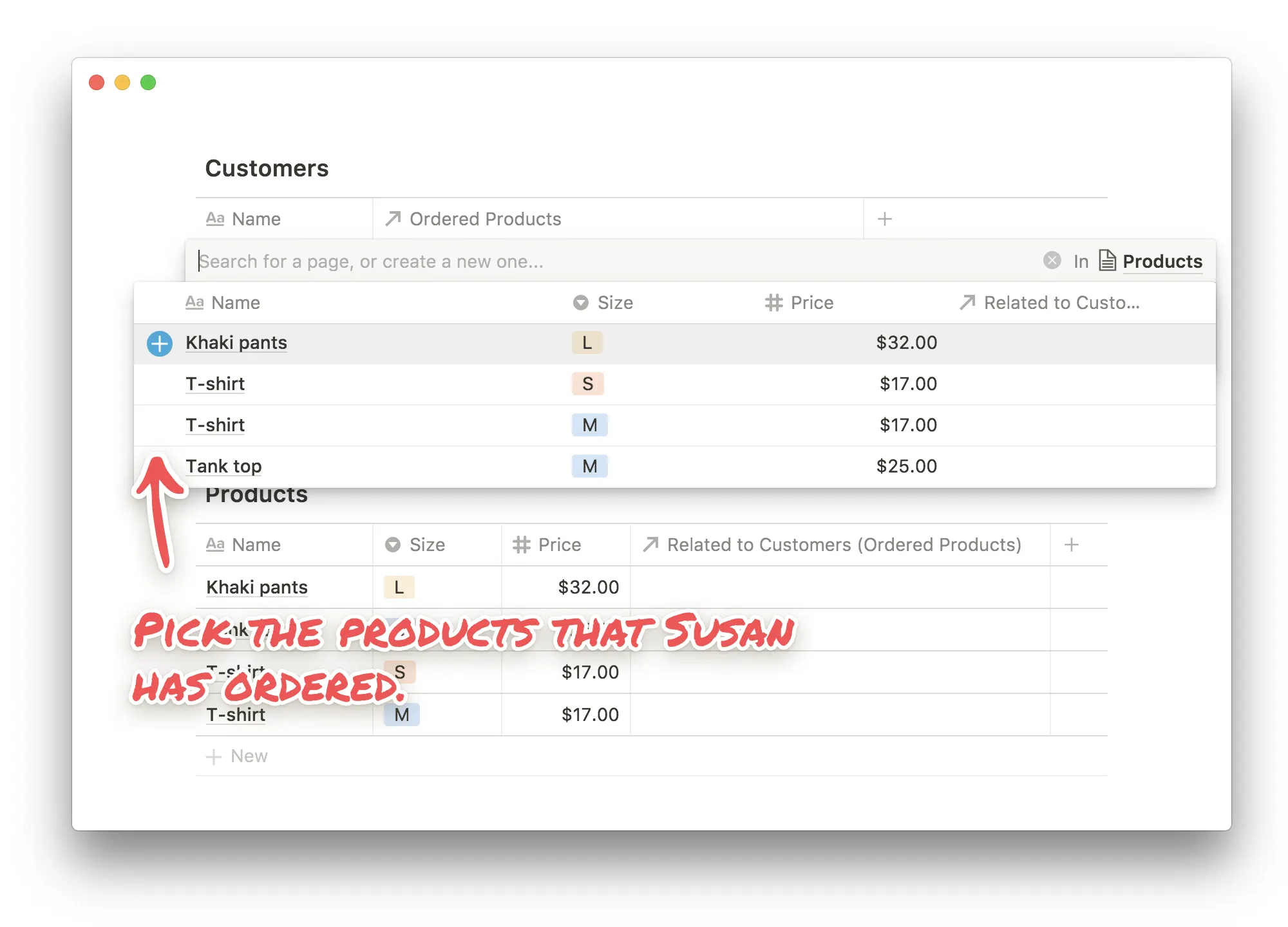
Task: Click the green macOS fullscreen button
Action: click(148, 82)
